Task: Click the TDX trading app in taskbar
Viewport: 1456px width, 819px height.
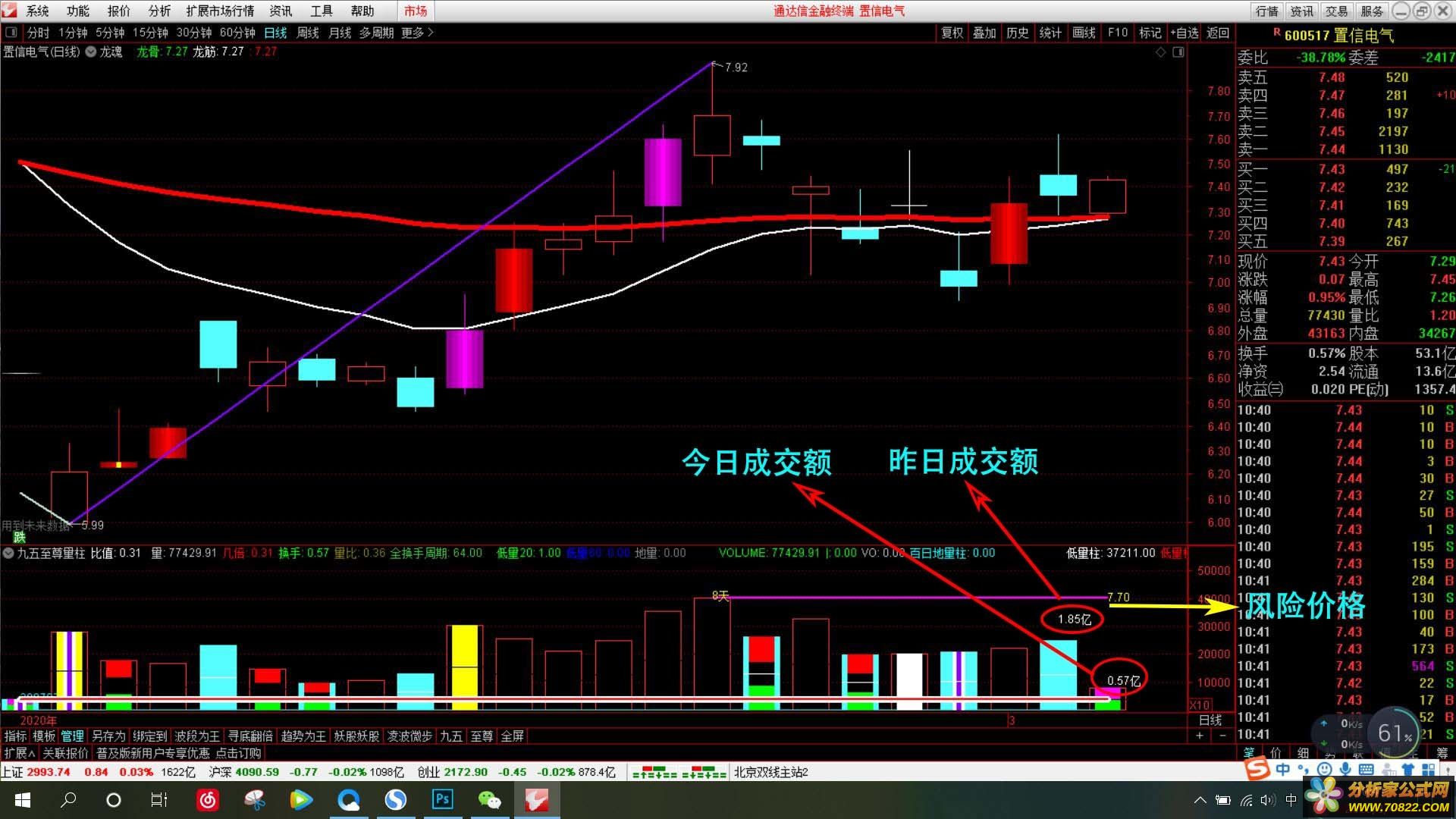Action: [537, 800]
